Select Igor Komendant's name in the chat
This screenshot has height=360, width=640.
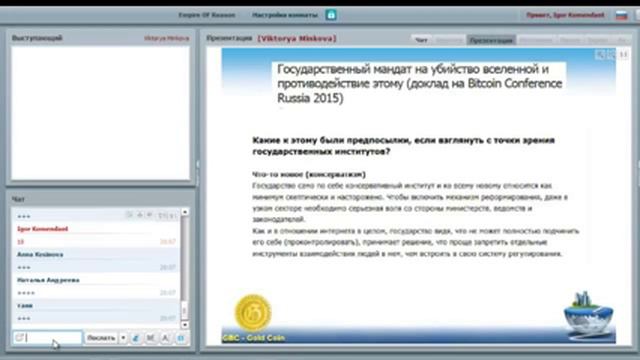pos(42,229)
